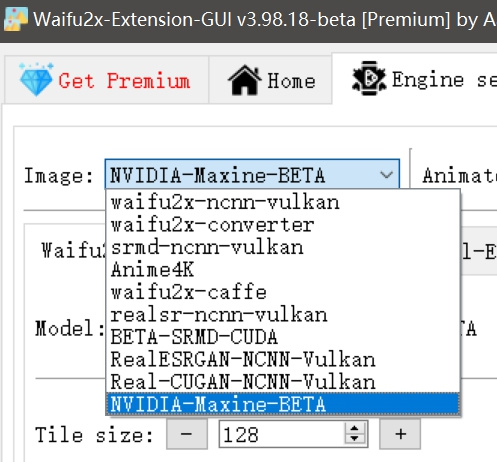Click the gear icon on Engine settings tab

tap(369, 78)
